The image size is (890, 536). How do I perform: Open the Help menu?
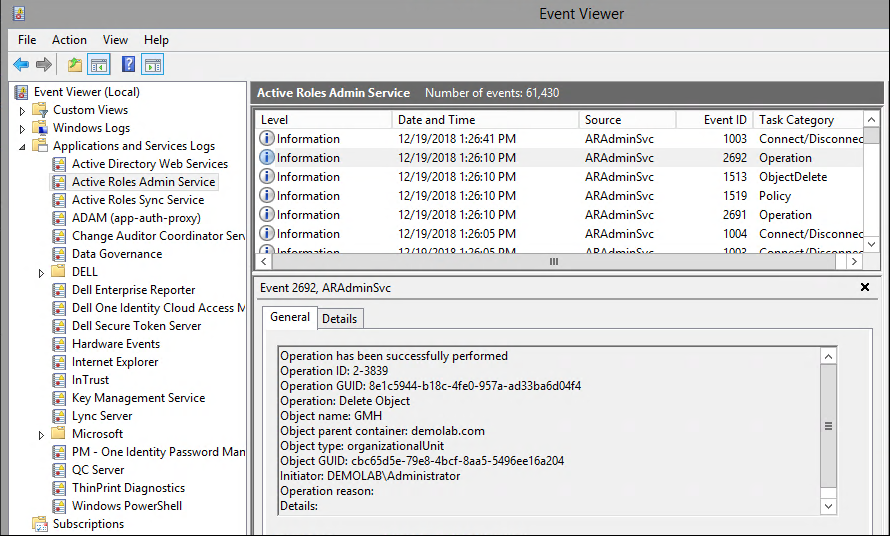point(156,40)
